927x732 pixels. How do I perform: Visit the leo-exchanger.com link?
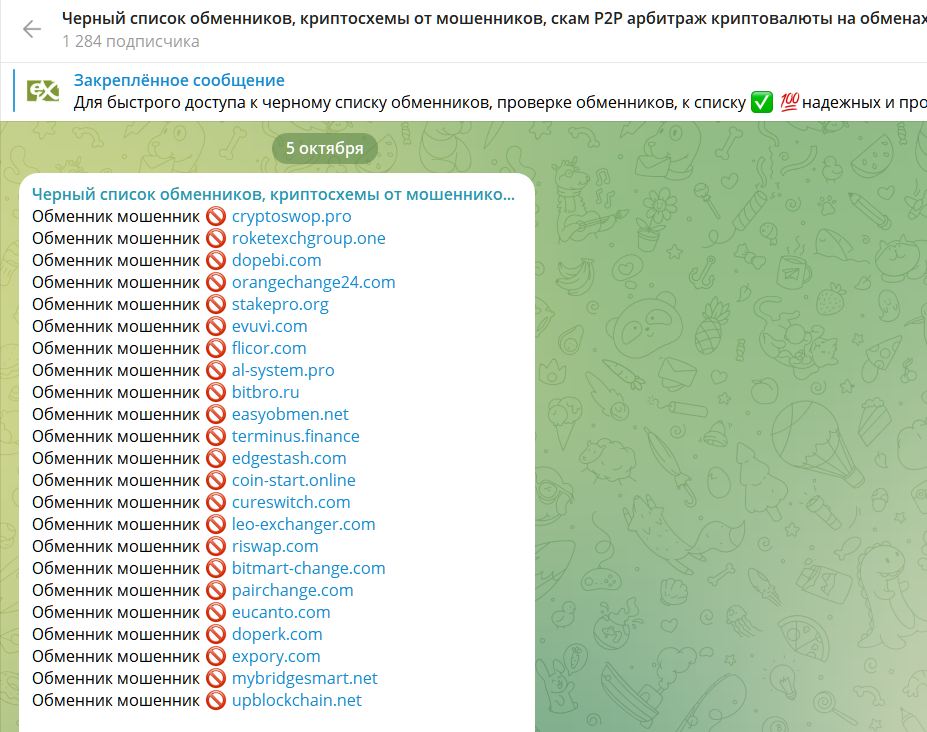pos(303,524)
